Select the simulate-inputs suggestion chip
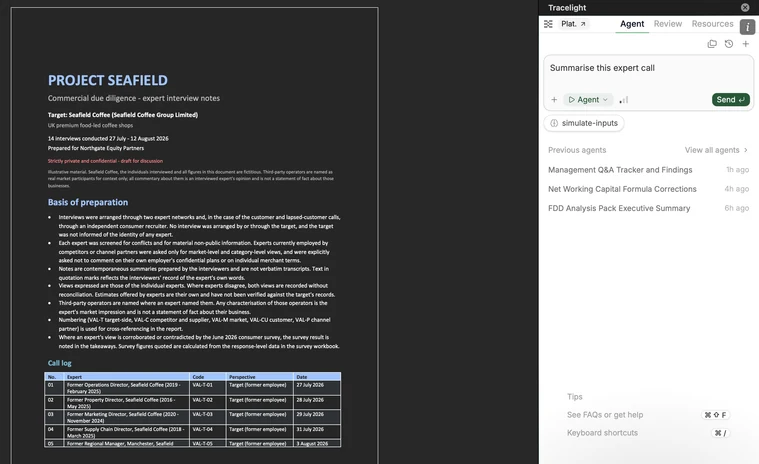Image resolution: width=759 pixels, height=464 pixels. [x=584, y=123]
